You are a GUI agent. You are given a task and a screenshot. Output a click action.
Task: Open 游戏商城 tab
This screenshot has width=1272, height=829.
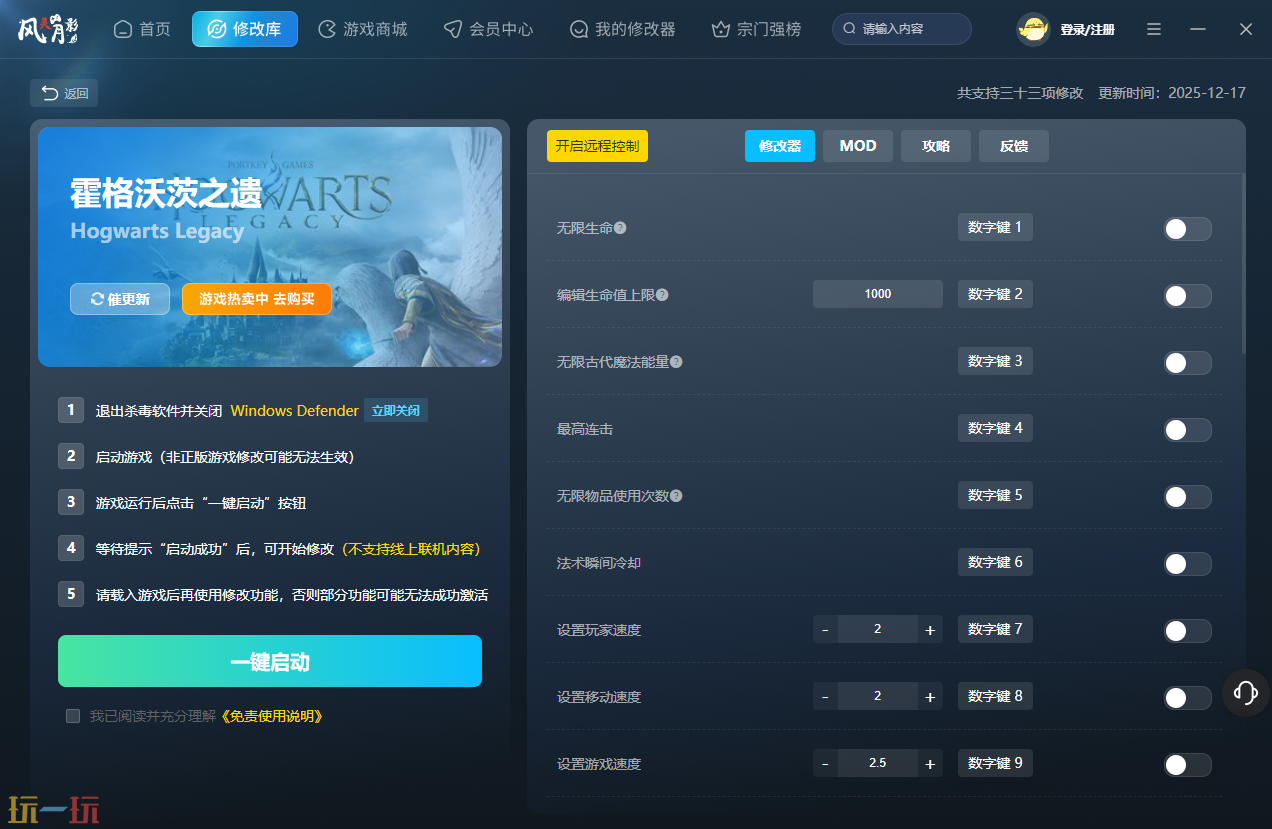coord(363,29)
